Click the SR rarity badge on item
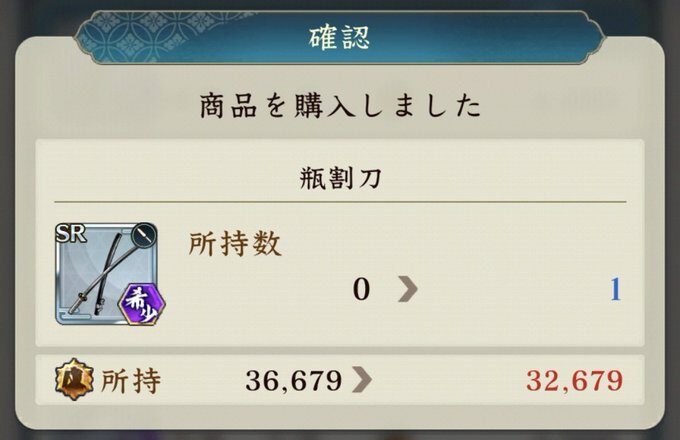Viewport: 680px width, 440px height. pos(71,234)
